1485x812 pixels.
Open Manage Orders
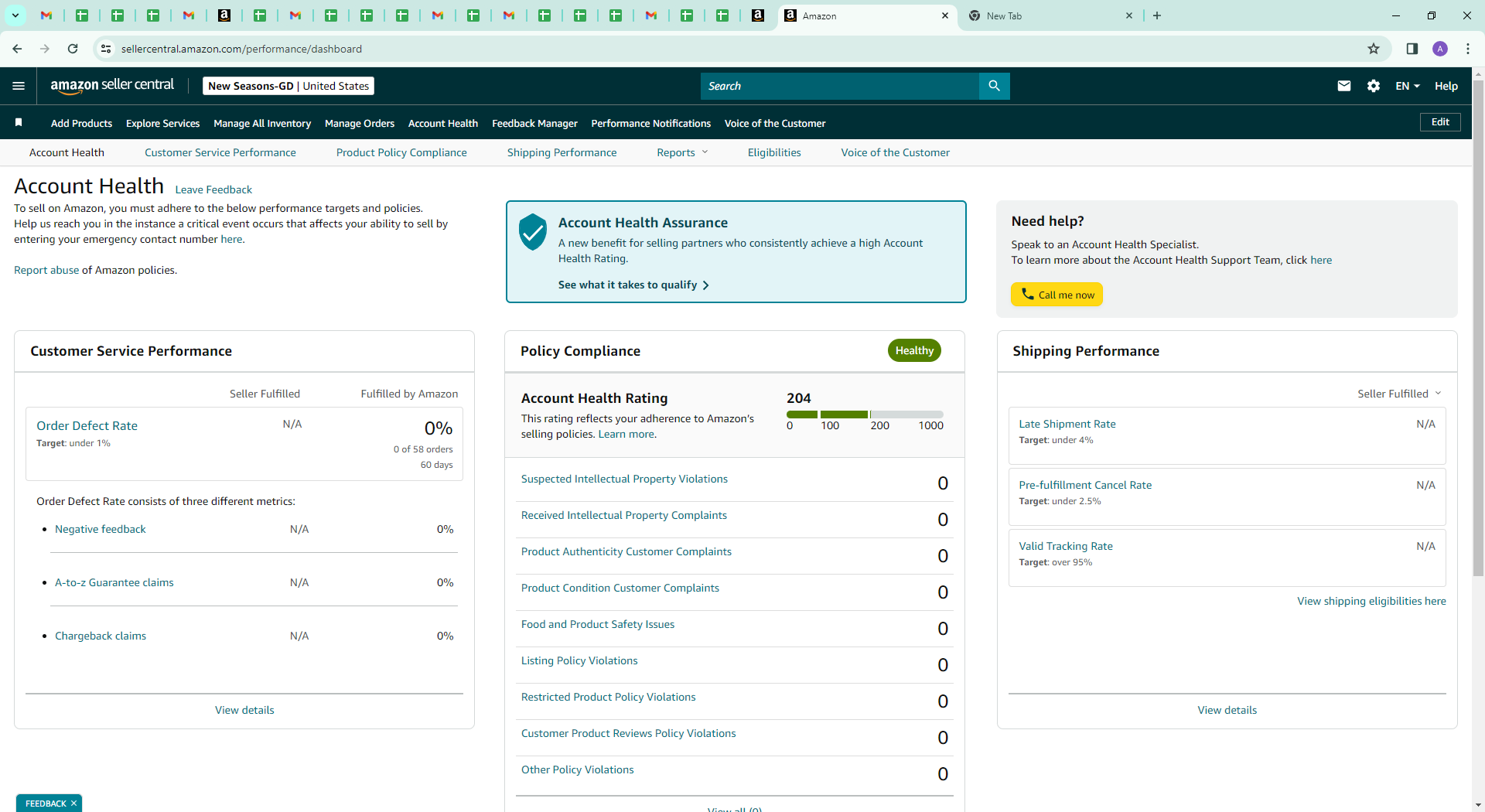(360, 123)
